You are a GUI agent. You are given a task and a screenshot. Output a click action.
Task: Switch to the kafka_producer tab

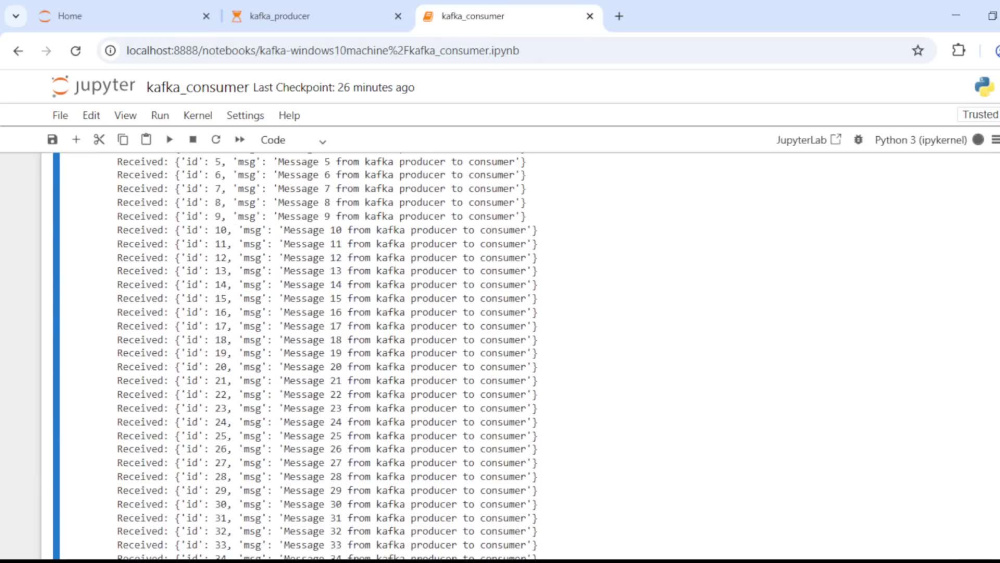click(x=316, y=16)
